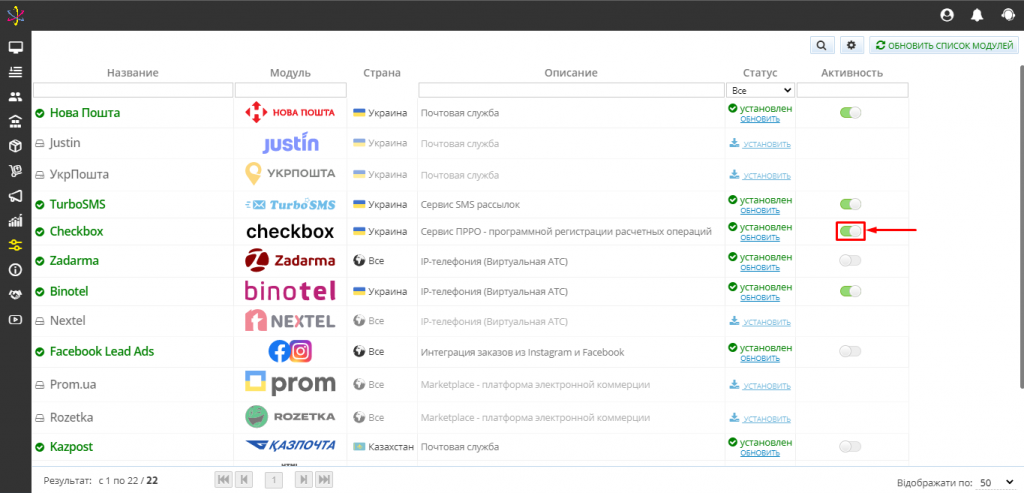
Task: Click the Модуль column header
Action: [290, 72]
